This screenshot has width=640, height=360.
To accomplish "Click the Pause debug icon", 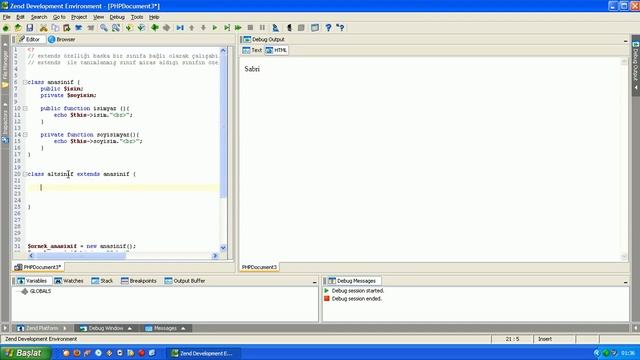I will coord(262,28).
